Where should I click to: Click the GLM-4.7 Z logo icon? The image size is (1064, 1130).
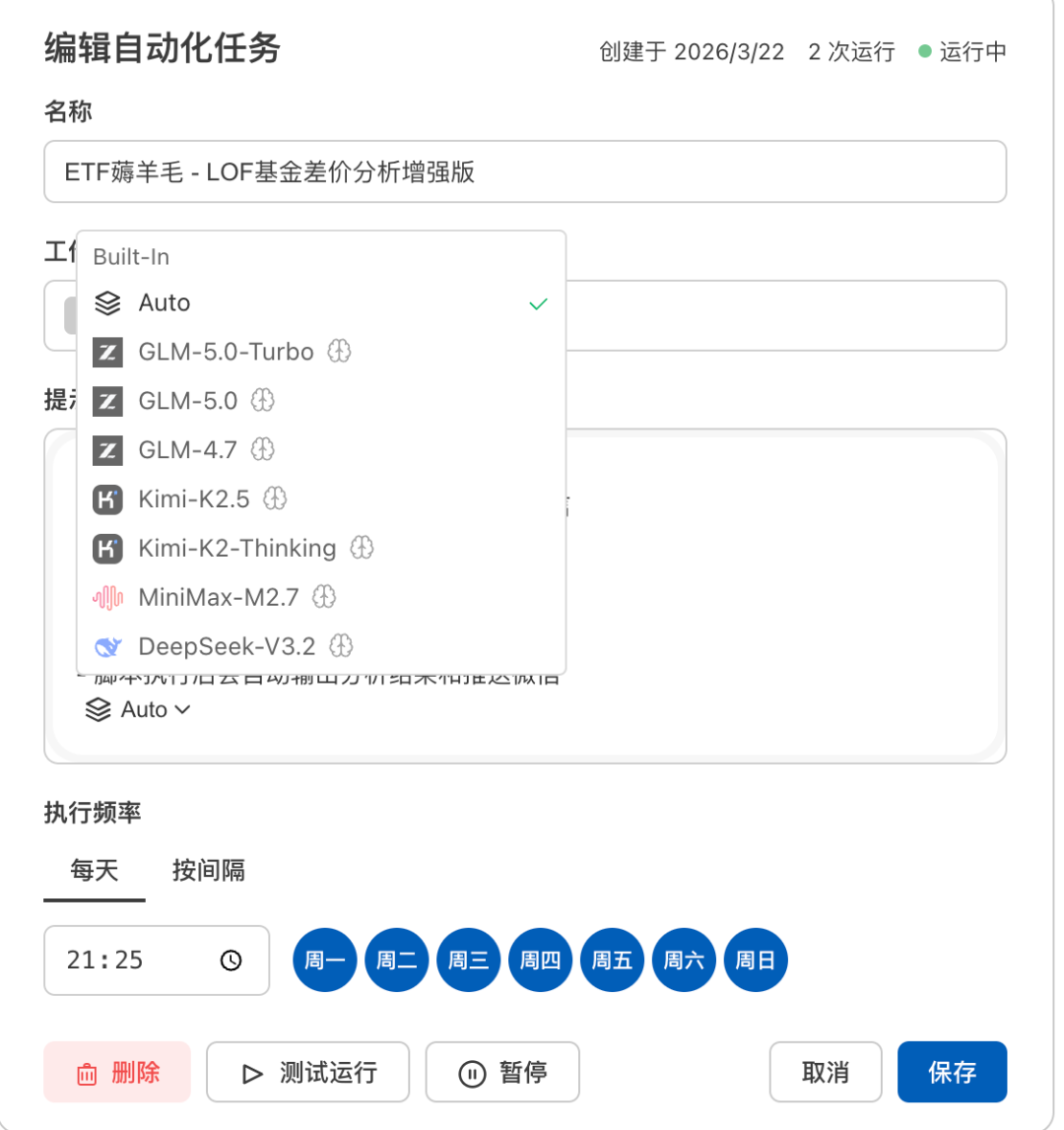pos(107,450)
